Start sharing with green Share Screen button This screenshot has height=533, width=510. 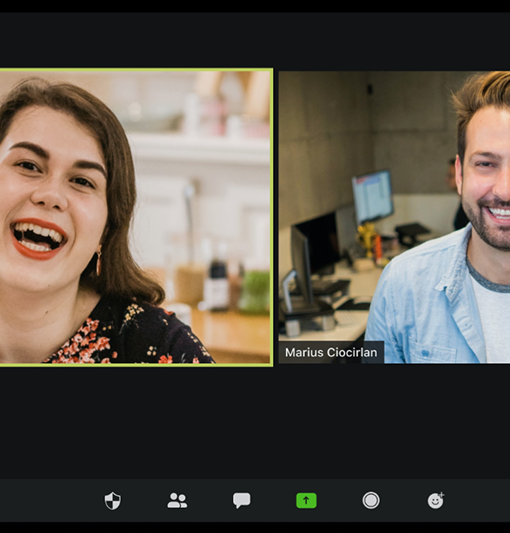pos(306,501)
